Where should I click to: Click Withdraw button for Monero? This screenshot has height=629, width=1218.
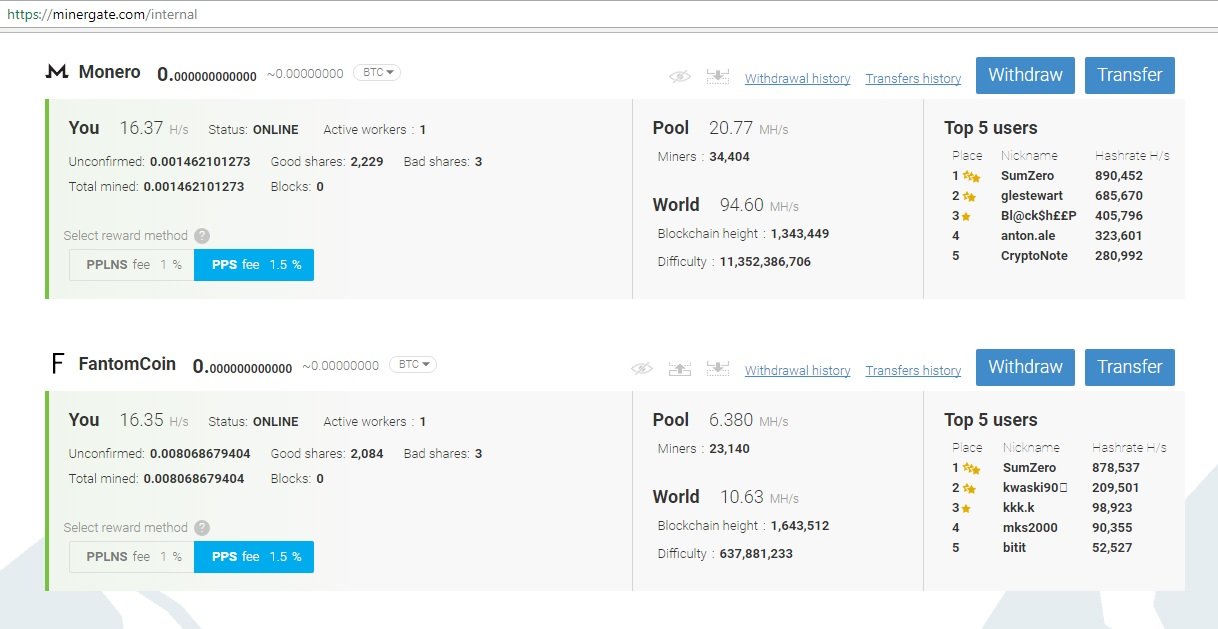pos(1025,75)
